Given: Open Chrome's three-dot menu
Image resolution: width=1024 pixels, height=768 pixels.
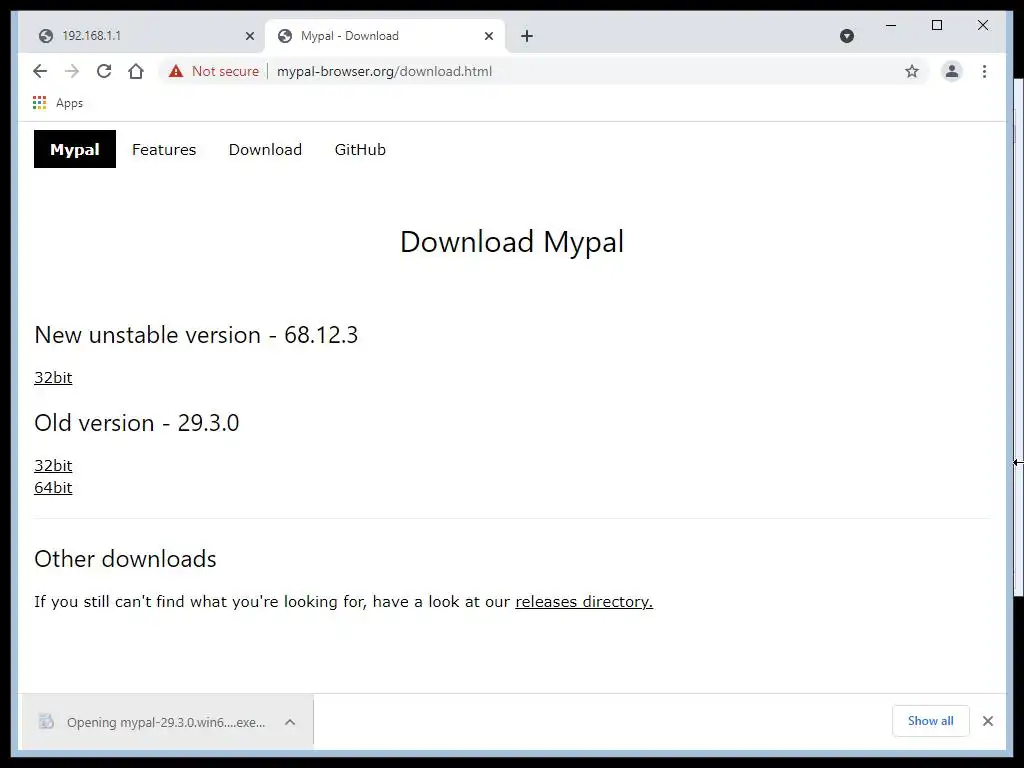Looking at the screenshot, I should pyautogui.click(x=984, y=71).
